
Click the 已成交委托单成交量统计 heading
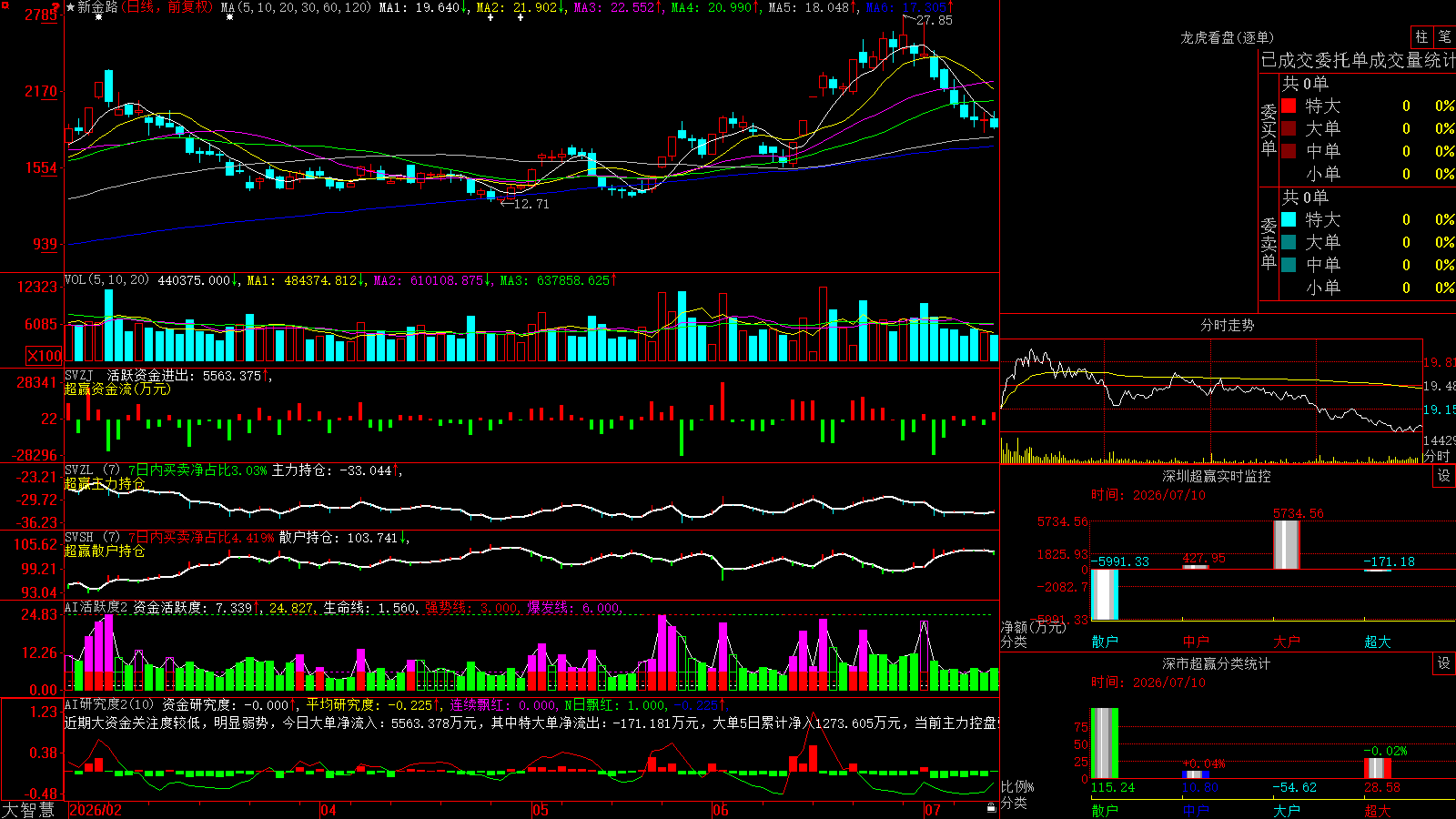(1358, 60)
